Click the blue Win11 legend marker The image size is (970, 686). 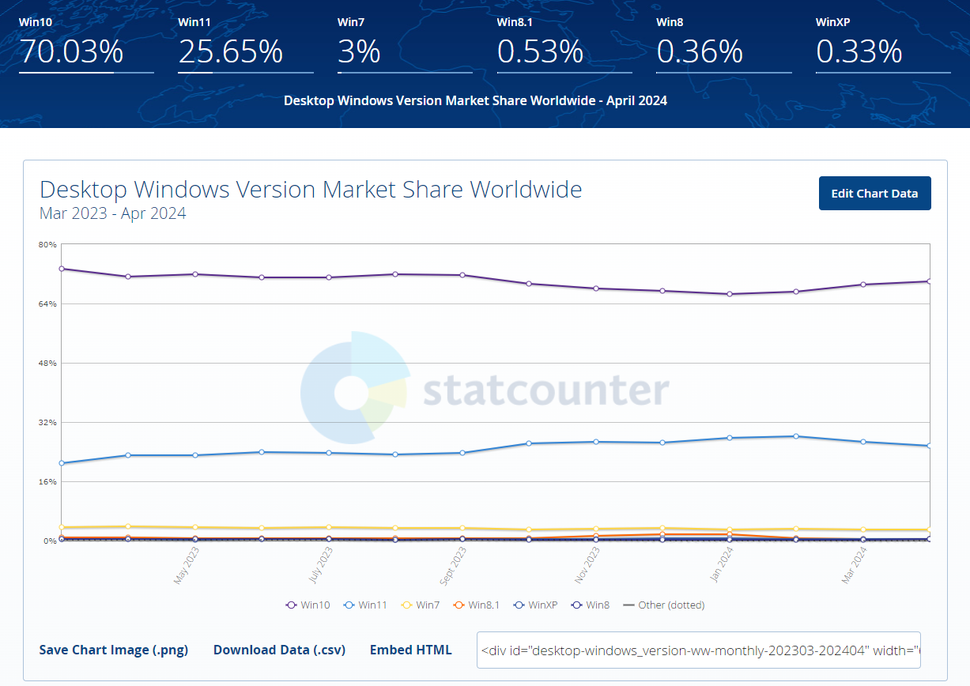[350, 605]
